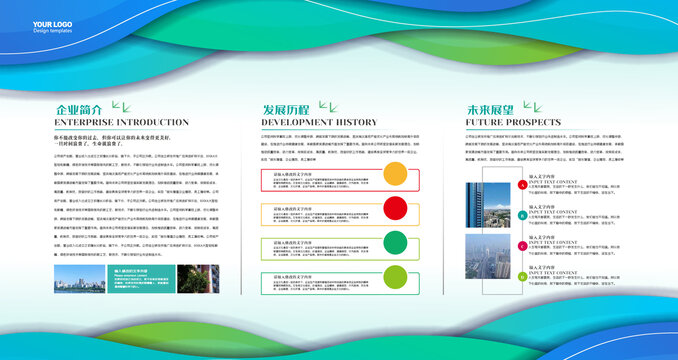This screenshot has height=360, width=678.
Task: Open the hazy aerial city photo
Action: coord(488,256)
